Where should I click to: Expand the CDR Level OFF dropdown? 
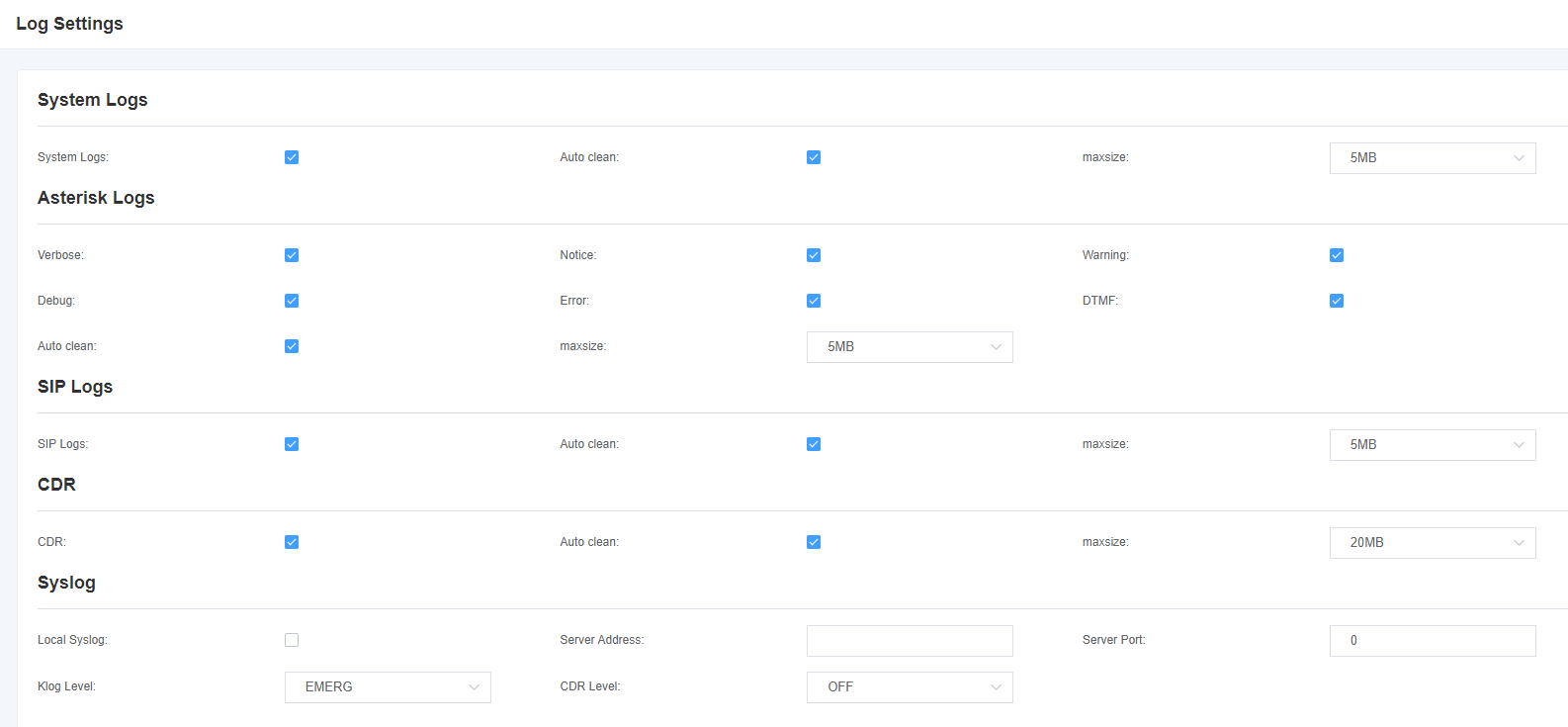tap(910, 687)
